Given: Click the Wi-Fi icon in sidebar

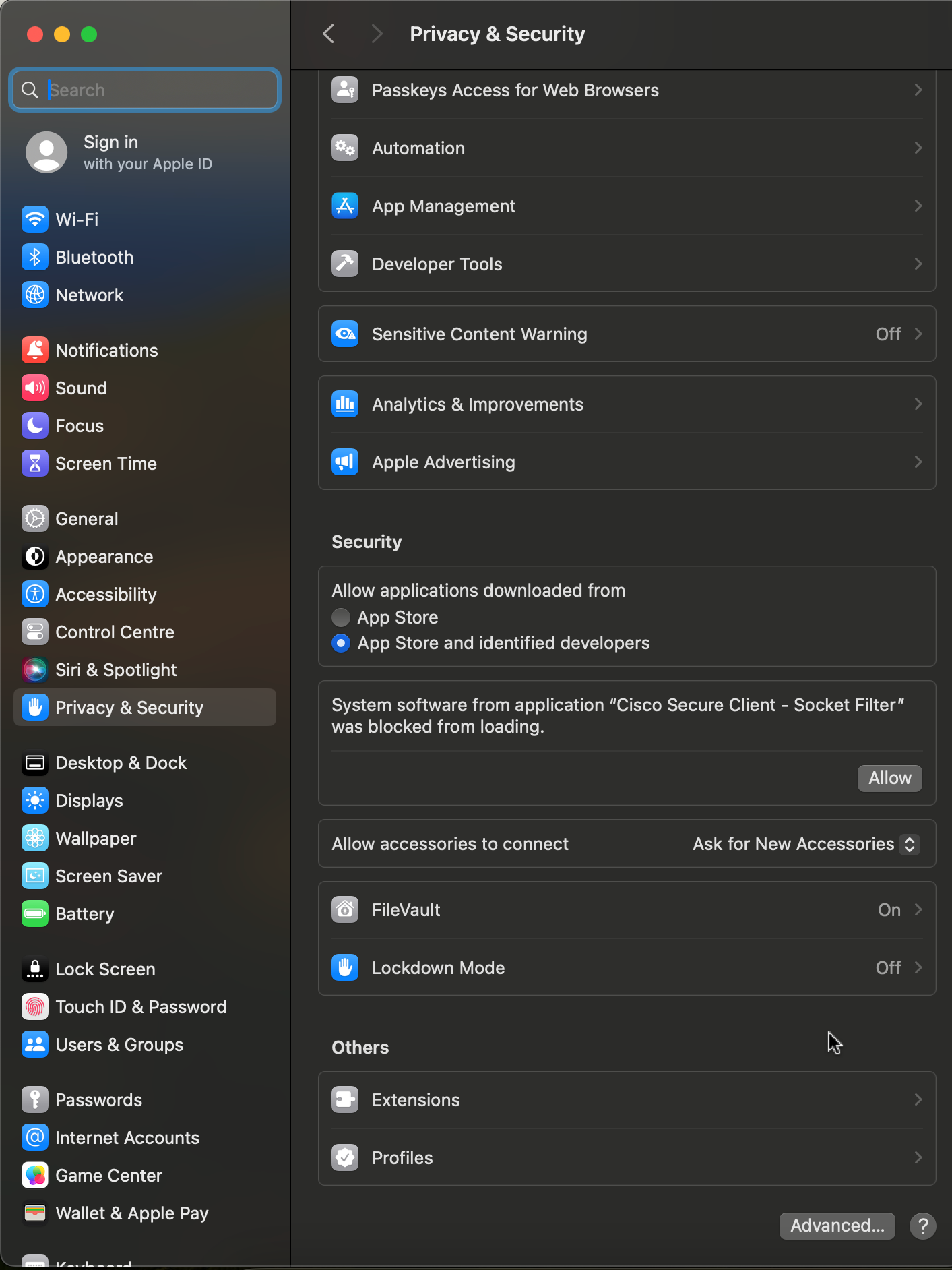Looking at the screenshot, I should click(x=35, y=219).
